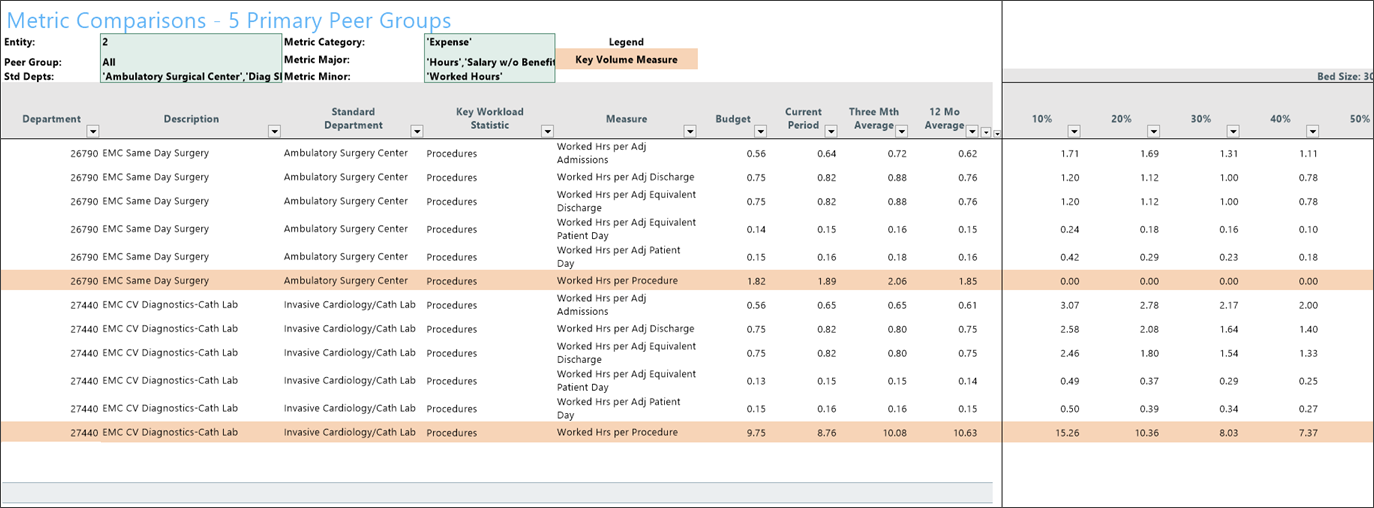Open the Key Workload Statistic filter dropdown
The image size is (1374, 508).
pos(547,131)
